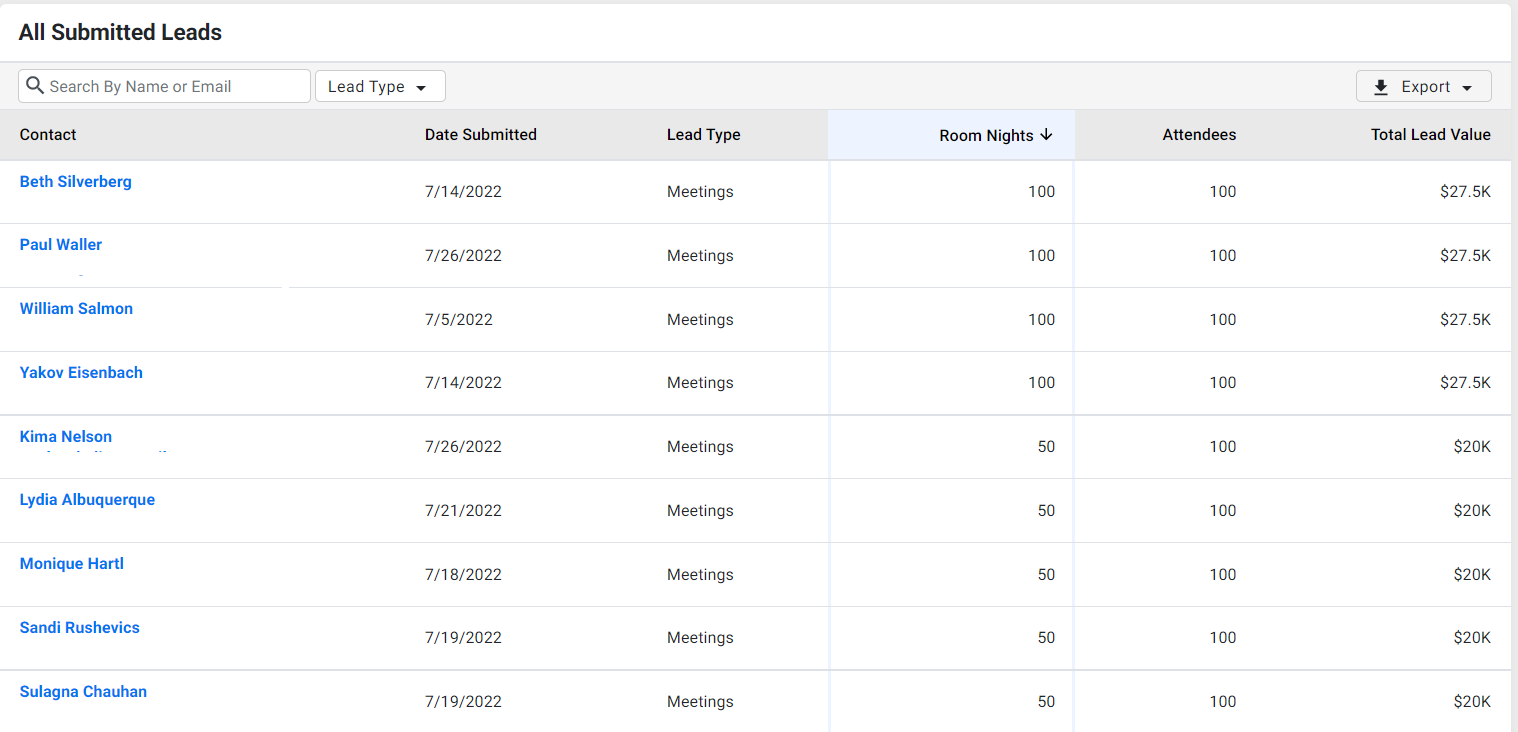Image resolution: width=1518 pixels, height=732 pixels.
Task: Sort by the Total Lead Value column header
Action: (1431, 135)
